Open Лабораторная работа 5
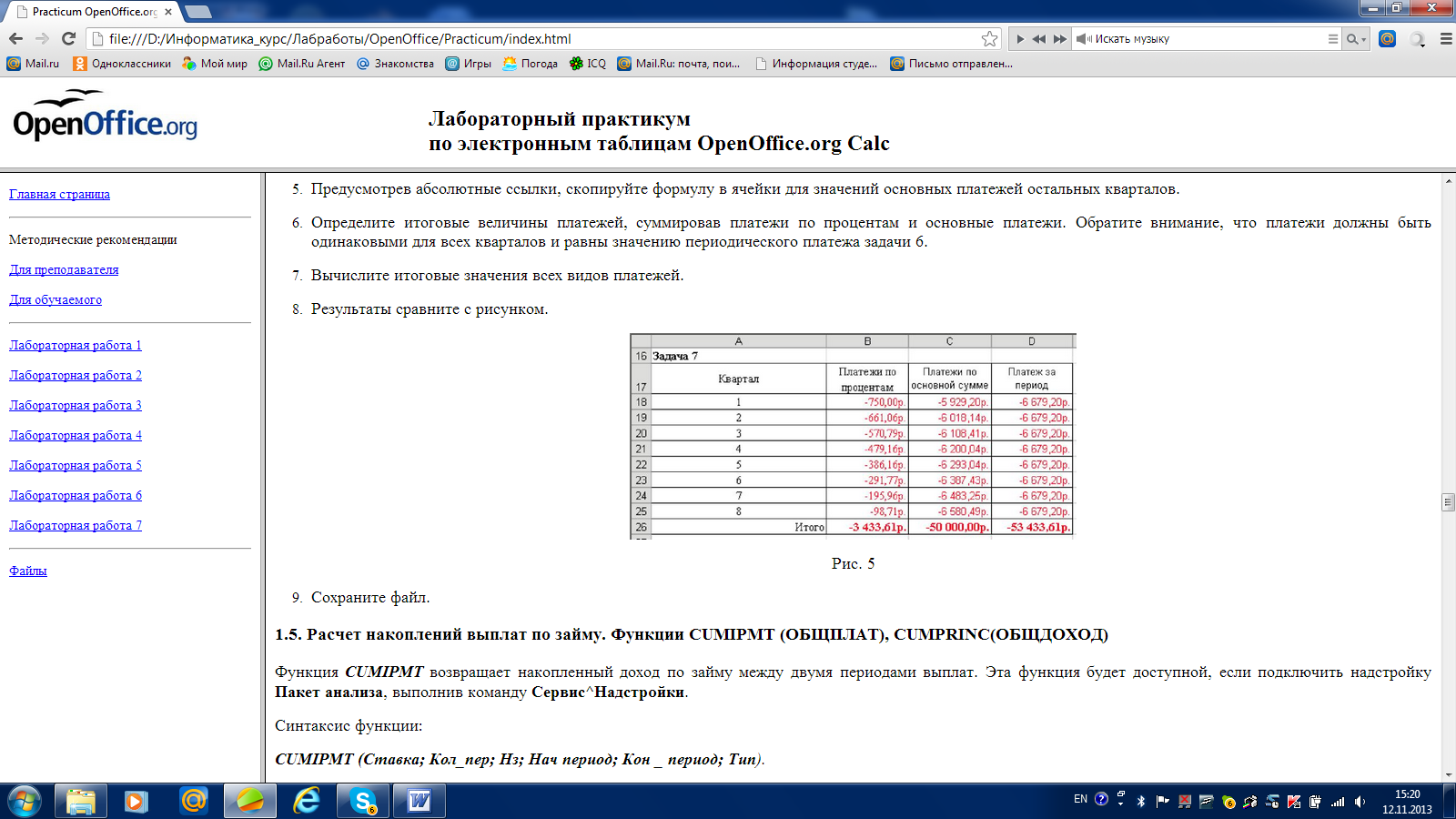This screenshot has width=1456, height=819. pos(76,465)
